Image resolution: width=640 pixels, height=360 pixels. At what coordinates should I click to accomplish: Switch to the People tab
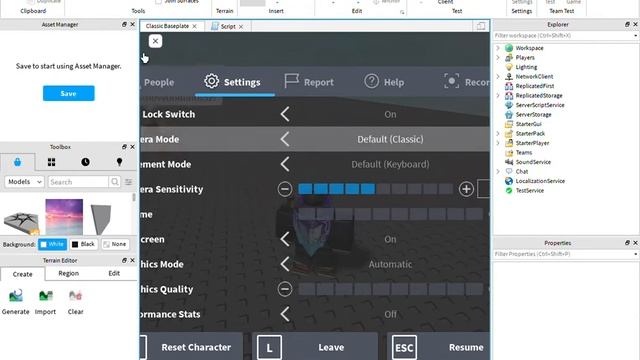tap(158, 82)
